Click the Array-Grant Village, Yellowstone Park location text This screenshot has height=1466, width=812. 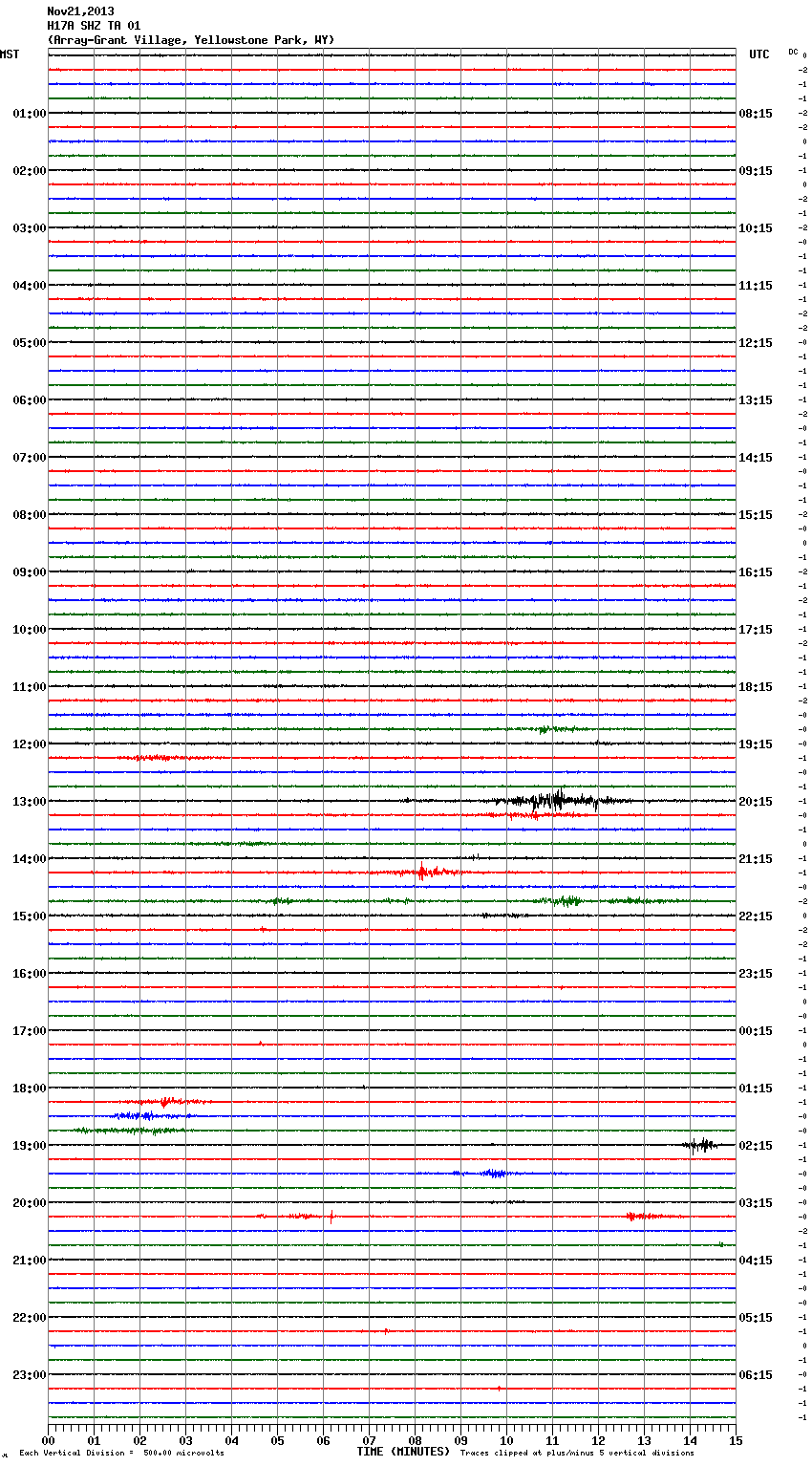point(191,40)
